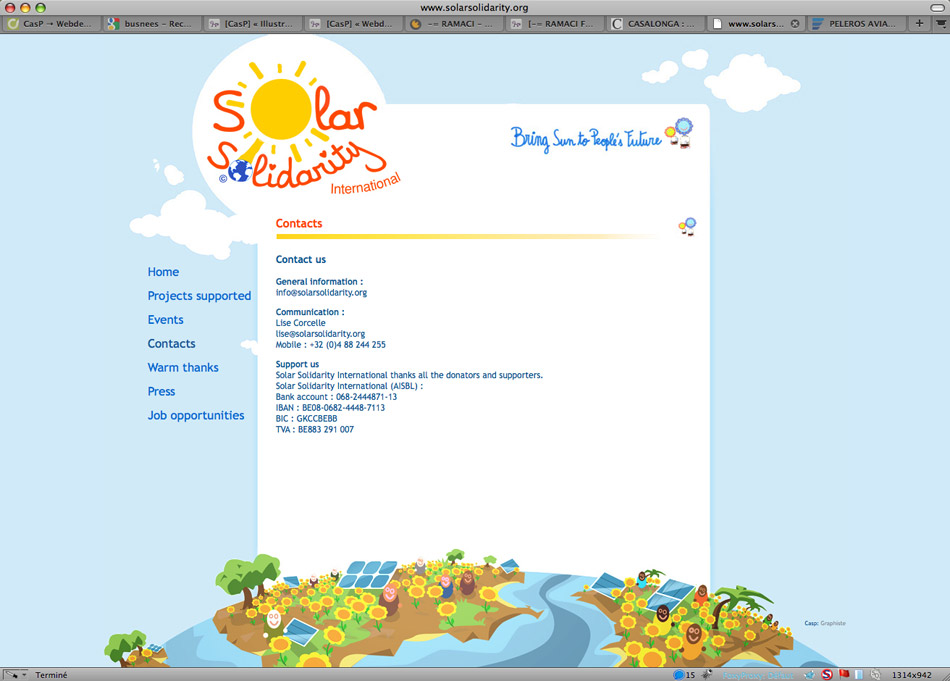
Task: Open a new tab with plus button
Action: [x=919, y=23]
